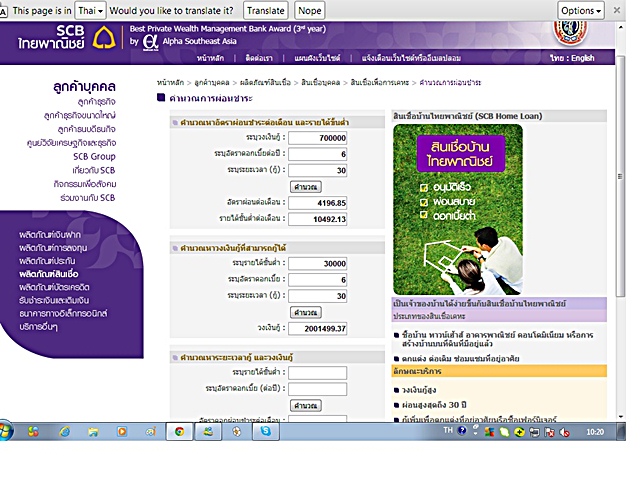Click the interest rate field in first calculator
This screenshot has width=640, height=480.
click(318, 154)
